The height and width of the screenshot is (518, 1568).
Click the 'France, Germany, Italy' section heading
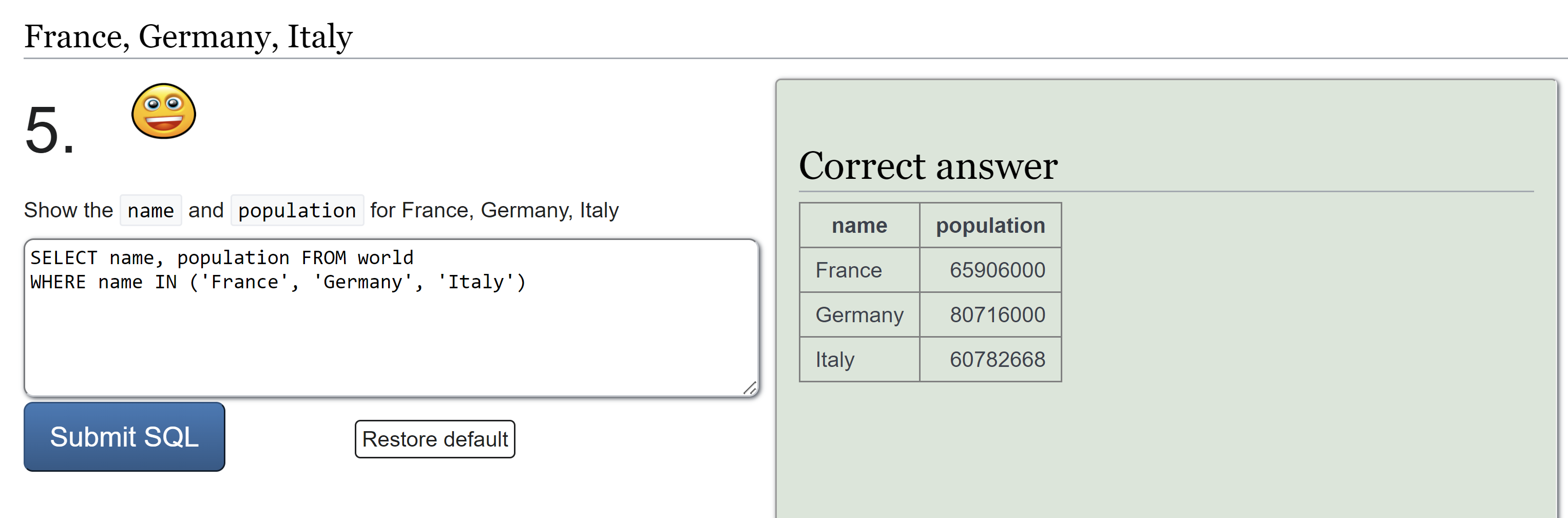(188, 36)
